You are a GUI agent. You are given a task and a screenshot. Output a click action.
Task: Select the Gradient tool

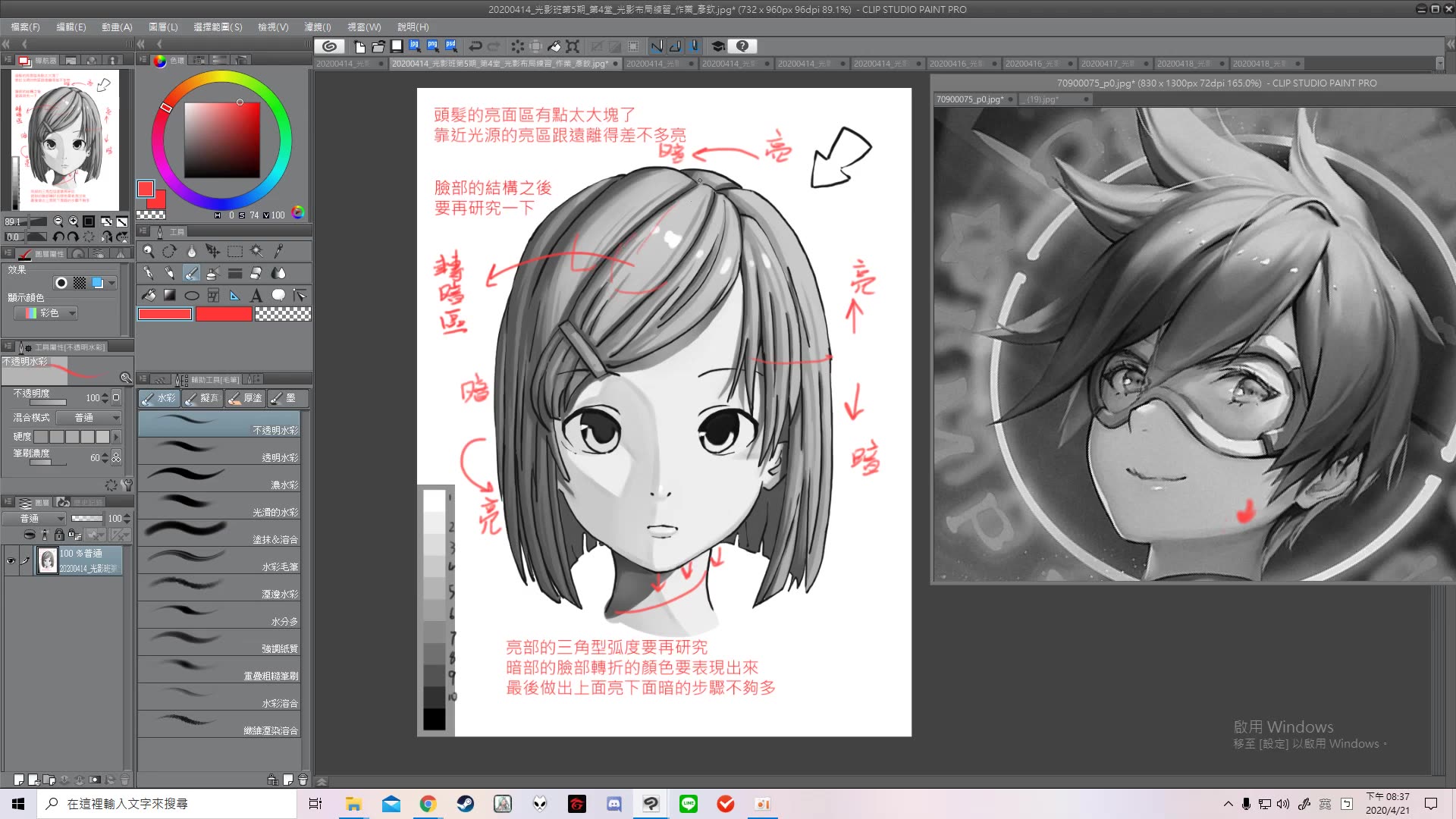pyautogui.click(x=170, y=295)
